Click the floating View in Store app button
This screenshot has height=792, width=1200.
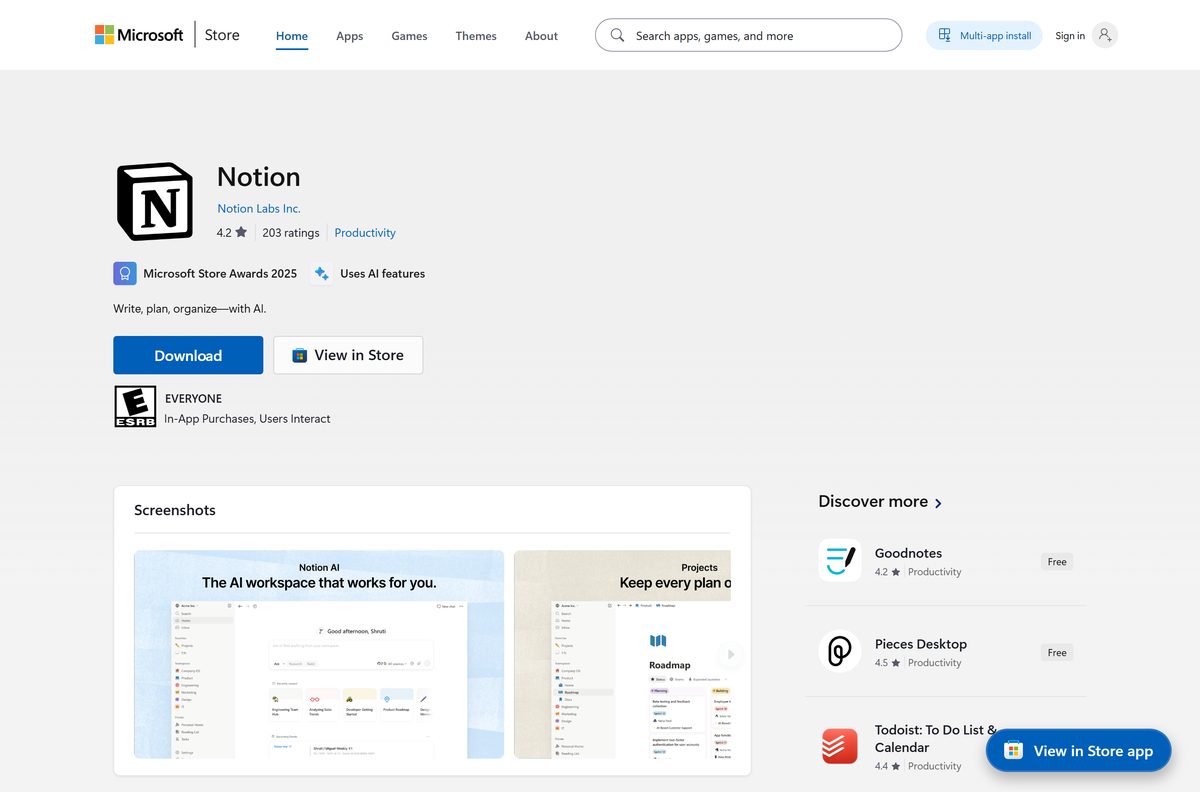1078,751
